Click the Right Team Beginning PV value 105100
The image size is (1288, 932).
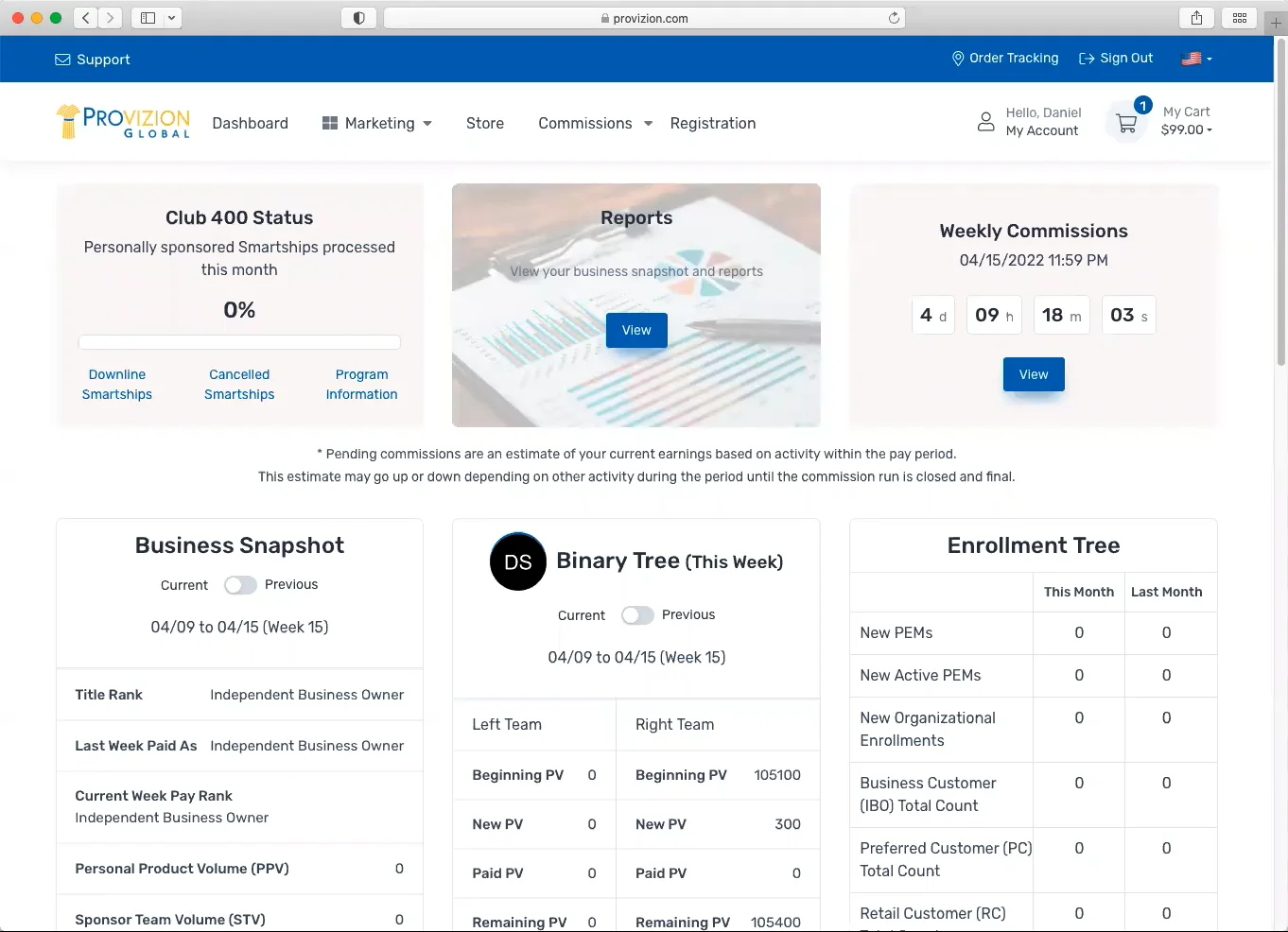tap(777, 775)
